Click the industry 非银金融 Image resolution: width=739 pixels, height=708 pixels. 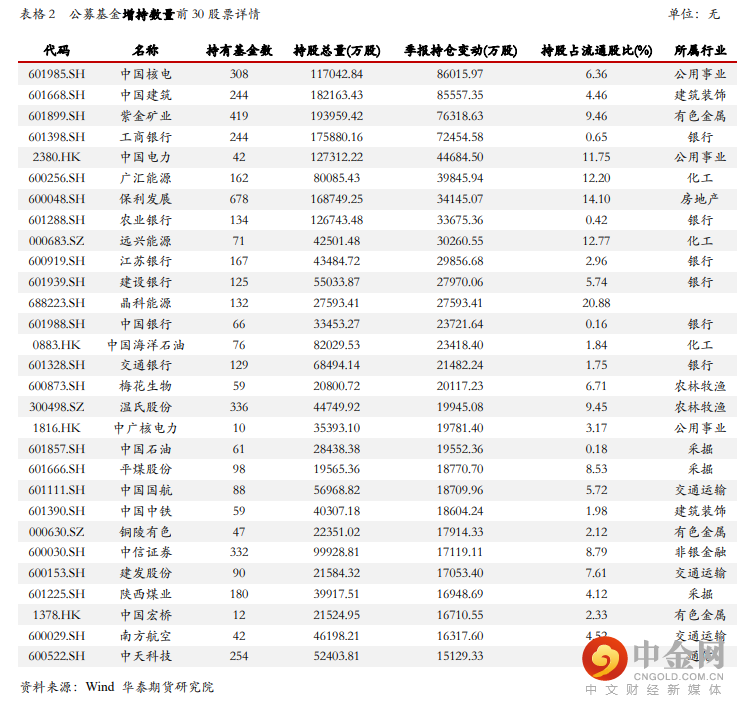pos(700,552)
